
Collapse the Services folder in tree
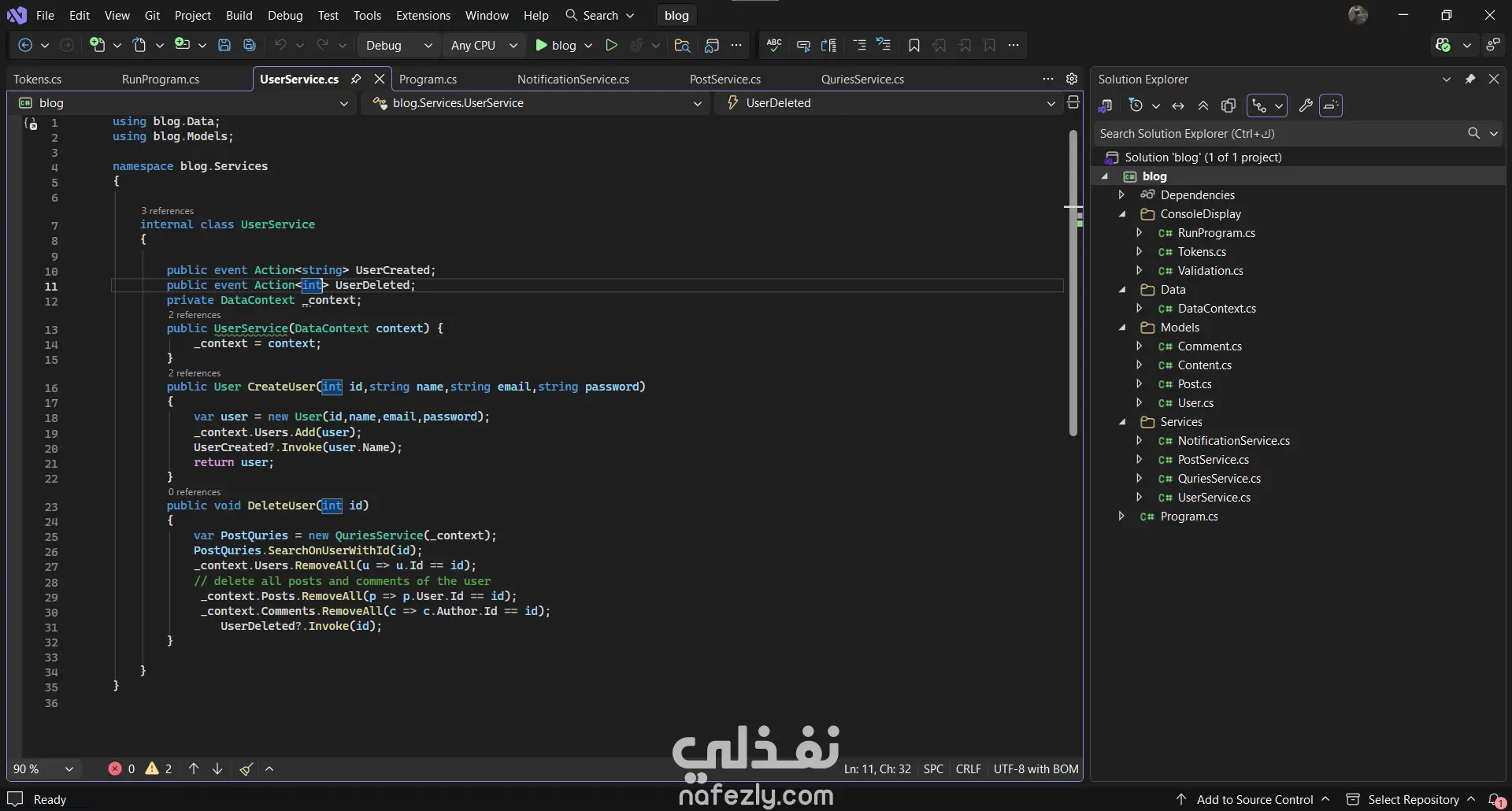point(1123,422)
